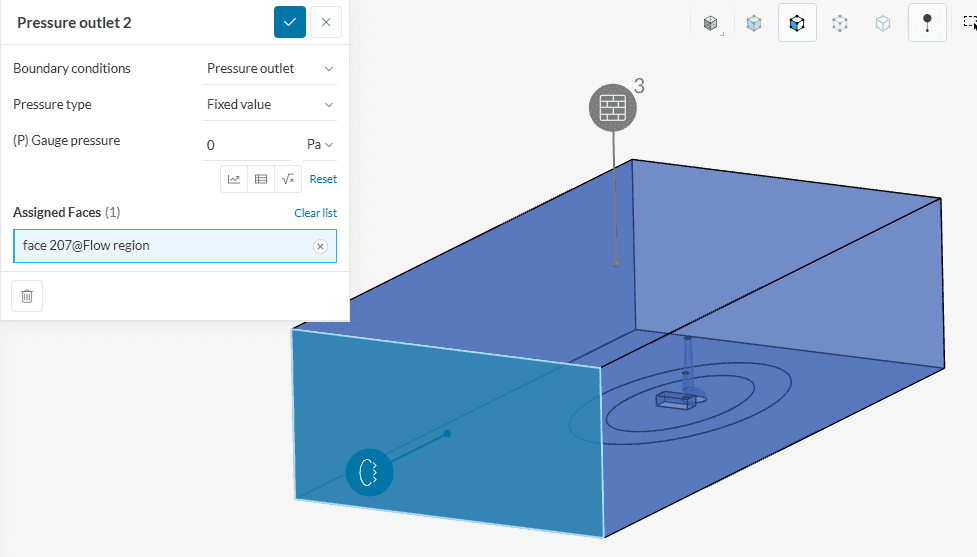The width and height of the screenshot is (977, 557).
Task: Open the graph plot input icon
Action: [x=234, y=179]
